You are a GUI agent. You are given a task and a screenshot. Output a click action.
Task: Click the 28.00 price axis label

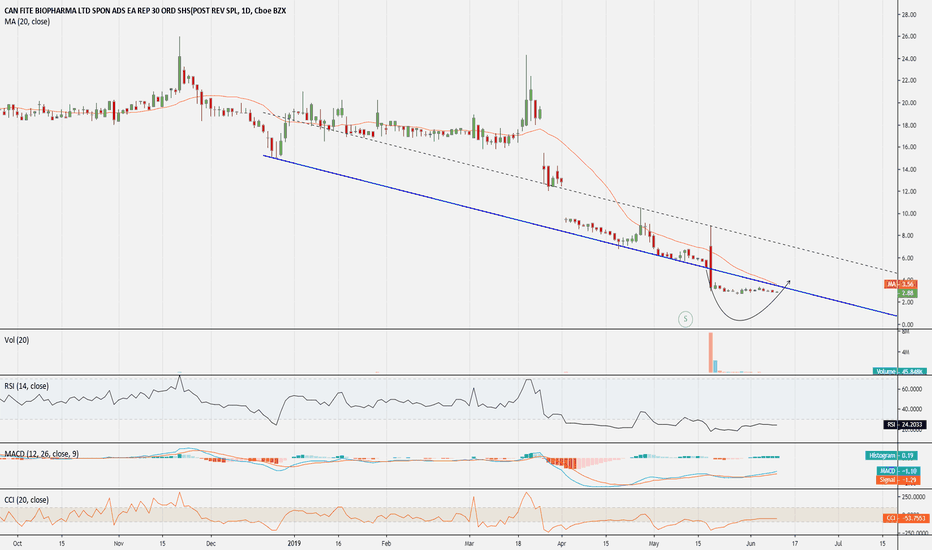click(909, 14)
